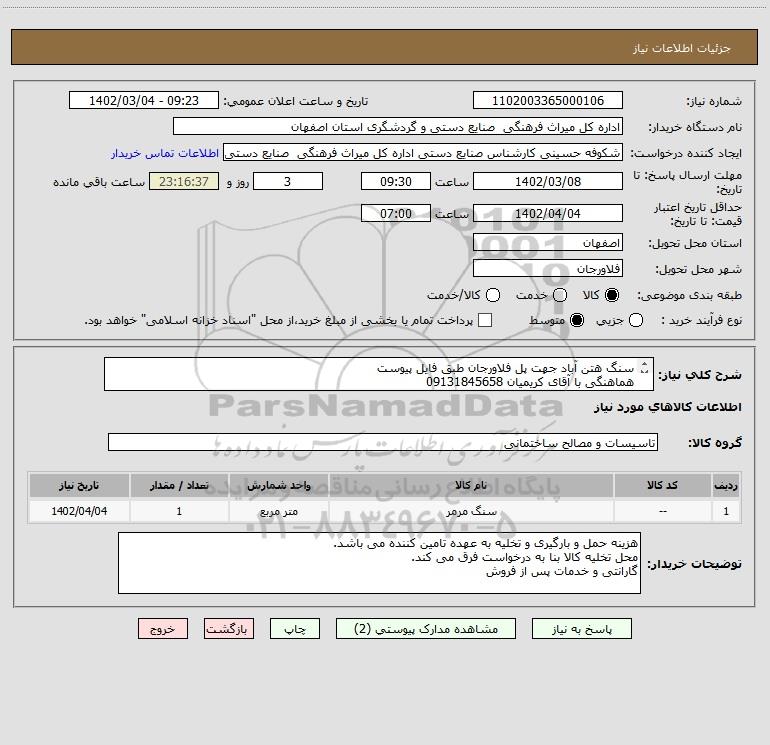770x745 pixels.
Task: Click the 1402/04/04 date cell in table
Action: (x=79, y=511)
